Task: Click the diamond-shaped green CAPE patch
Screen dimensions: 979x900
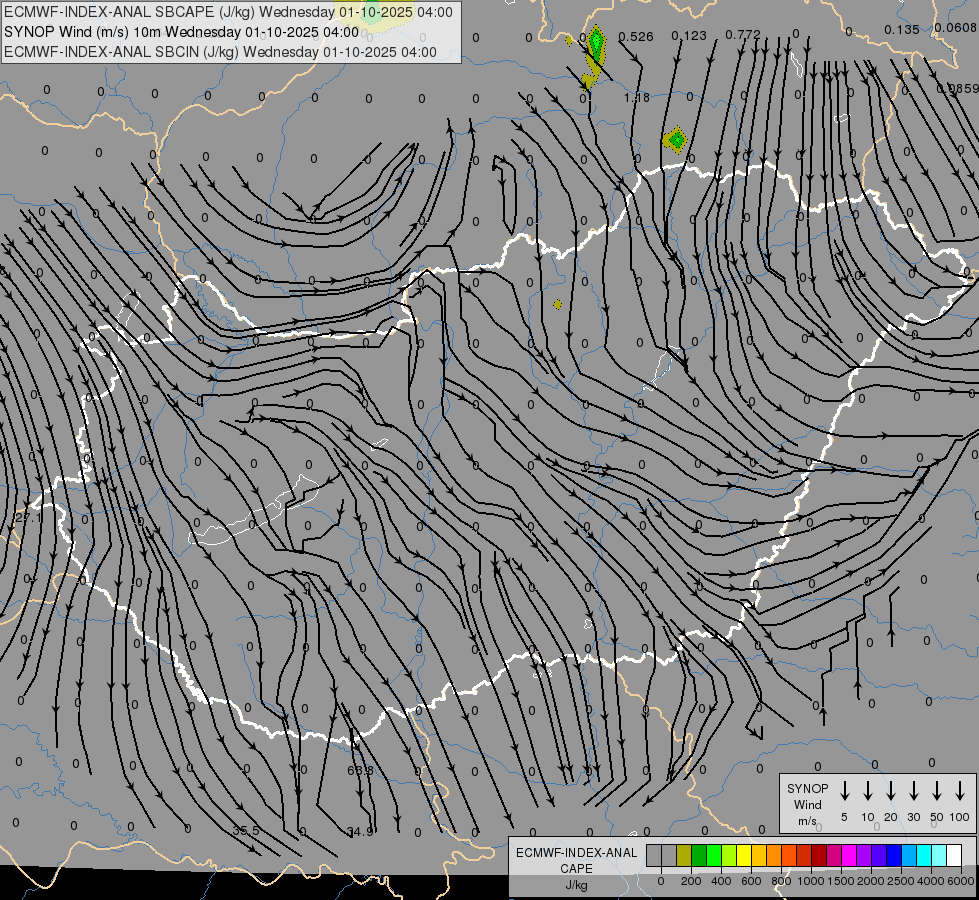Action: tap(676, 140)
